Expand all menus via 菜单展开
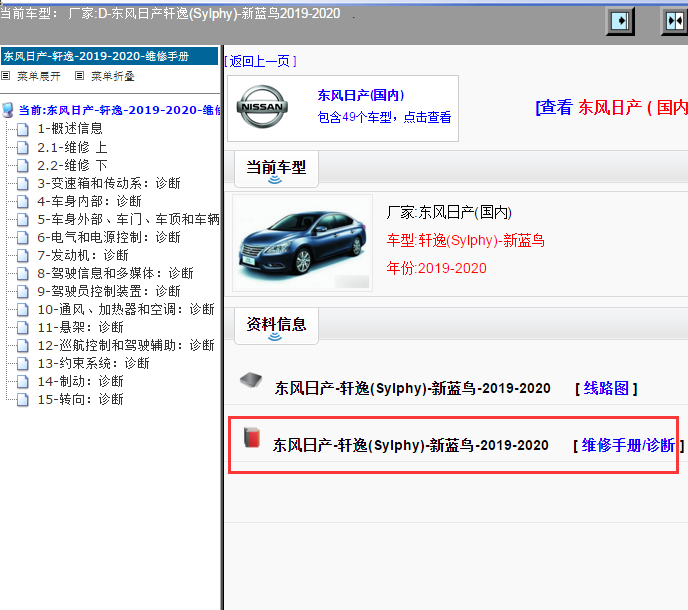Viewport: 688px width, 610px height. (x=39, y=76)
